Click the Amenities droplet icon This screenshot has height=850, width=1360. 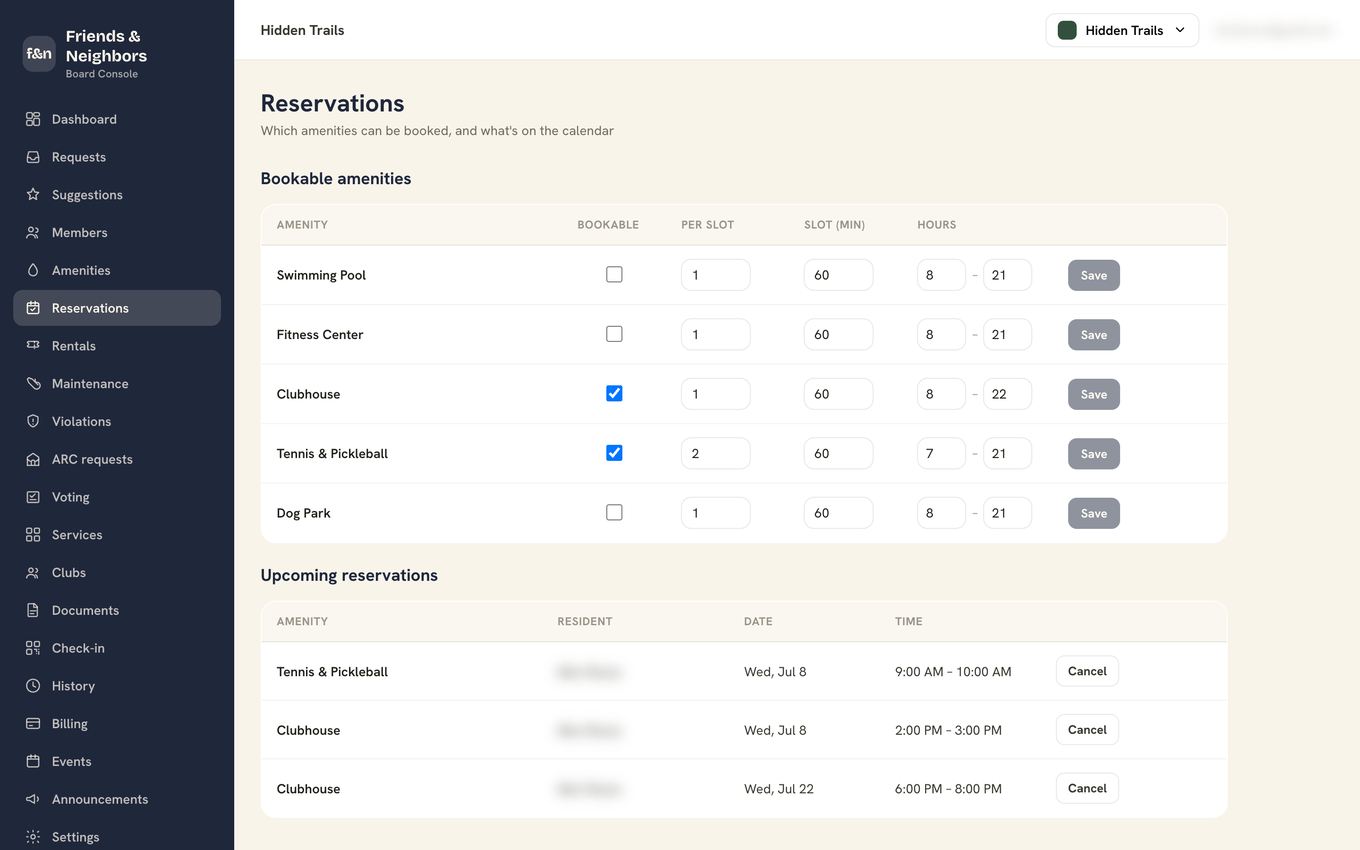click(x=33, y=270)
